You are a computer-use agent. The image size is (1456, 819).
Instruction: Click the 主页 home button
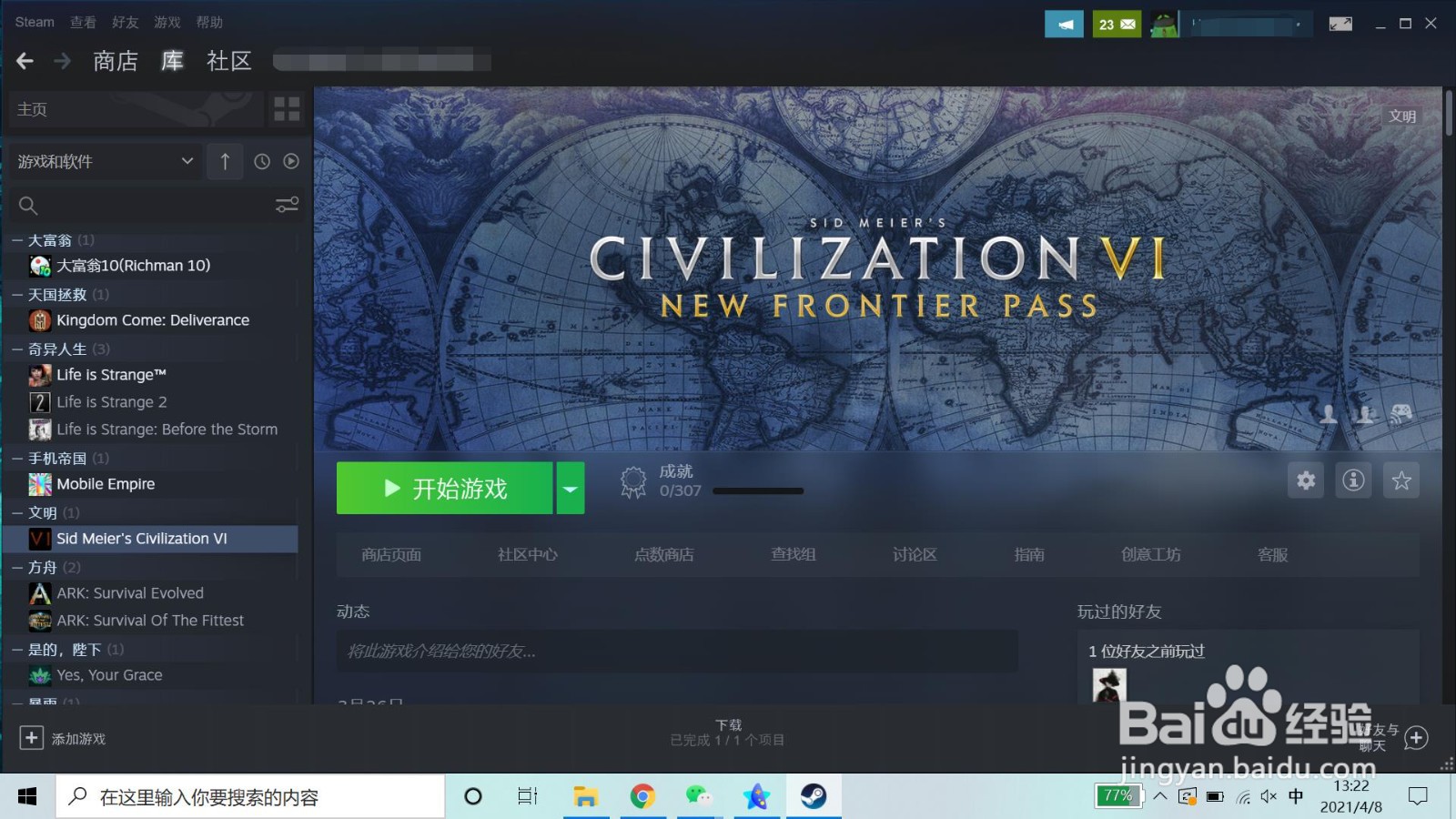(136, 109)
